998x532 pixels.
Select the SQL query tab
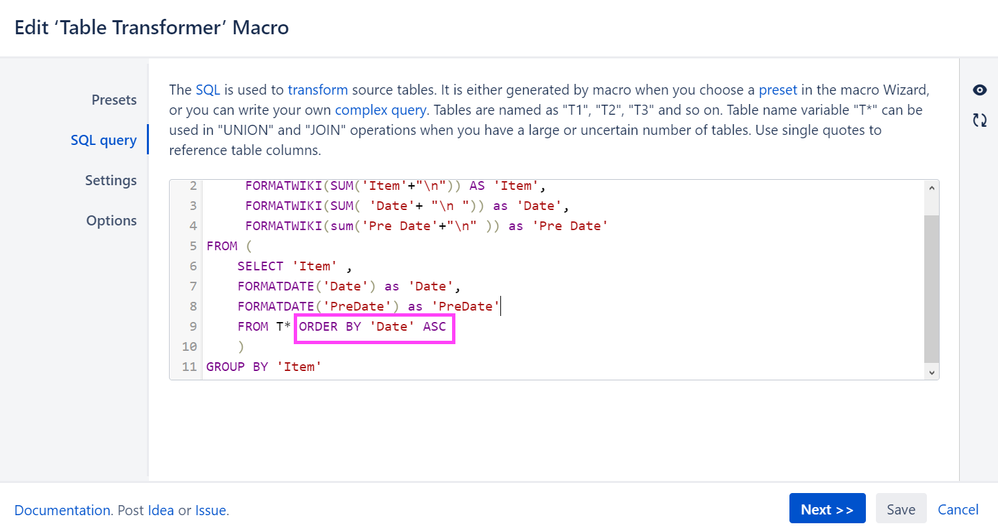[103, 140]
